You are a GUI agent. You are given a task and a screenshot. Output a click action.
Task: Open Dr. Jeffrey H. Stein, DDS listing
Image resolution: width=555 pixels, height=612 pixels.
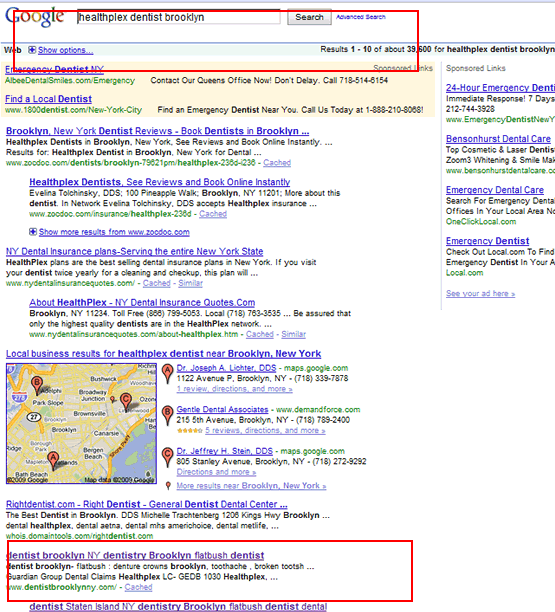point(224,451)
